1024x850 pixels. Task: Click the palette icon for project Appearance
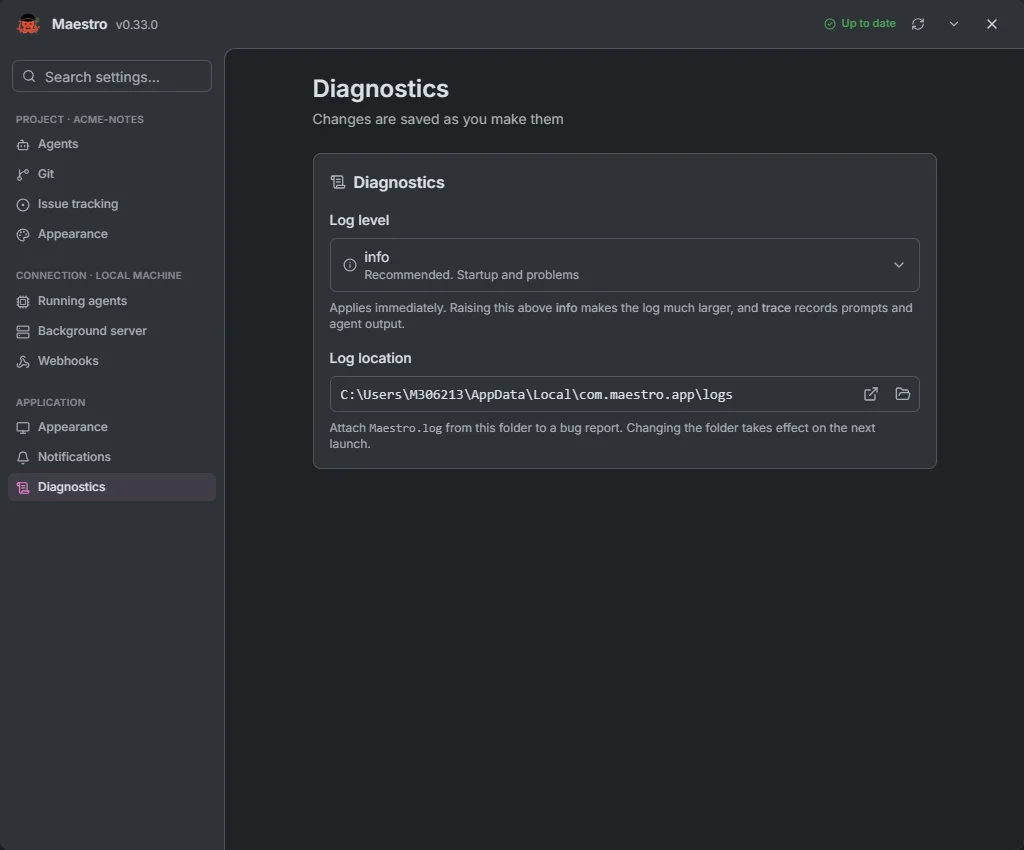(x=23, y=234)
